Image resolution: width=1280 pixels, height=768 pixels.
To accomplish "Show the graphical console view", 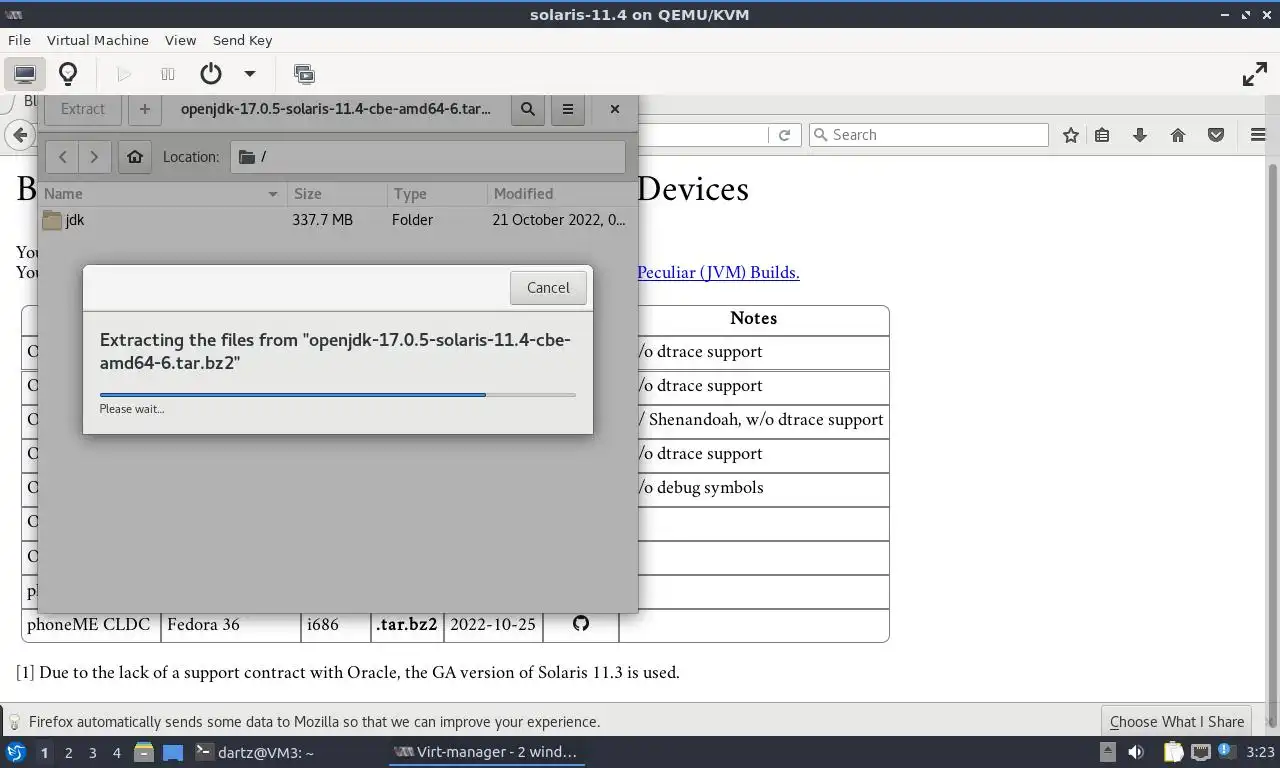I will (25, 74).
